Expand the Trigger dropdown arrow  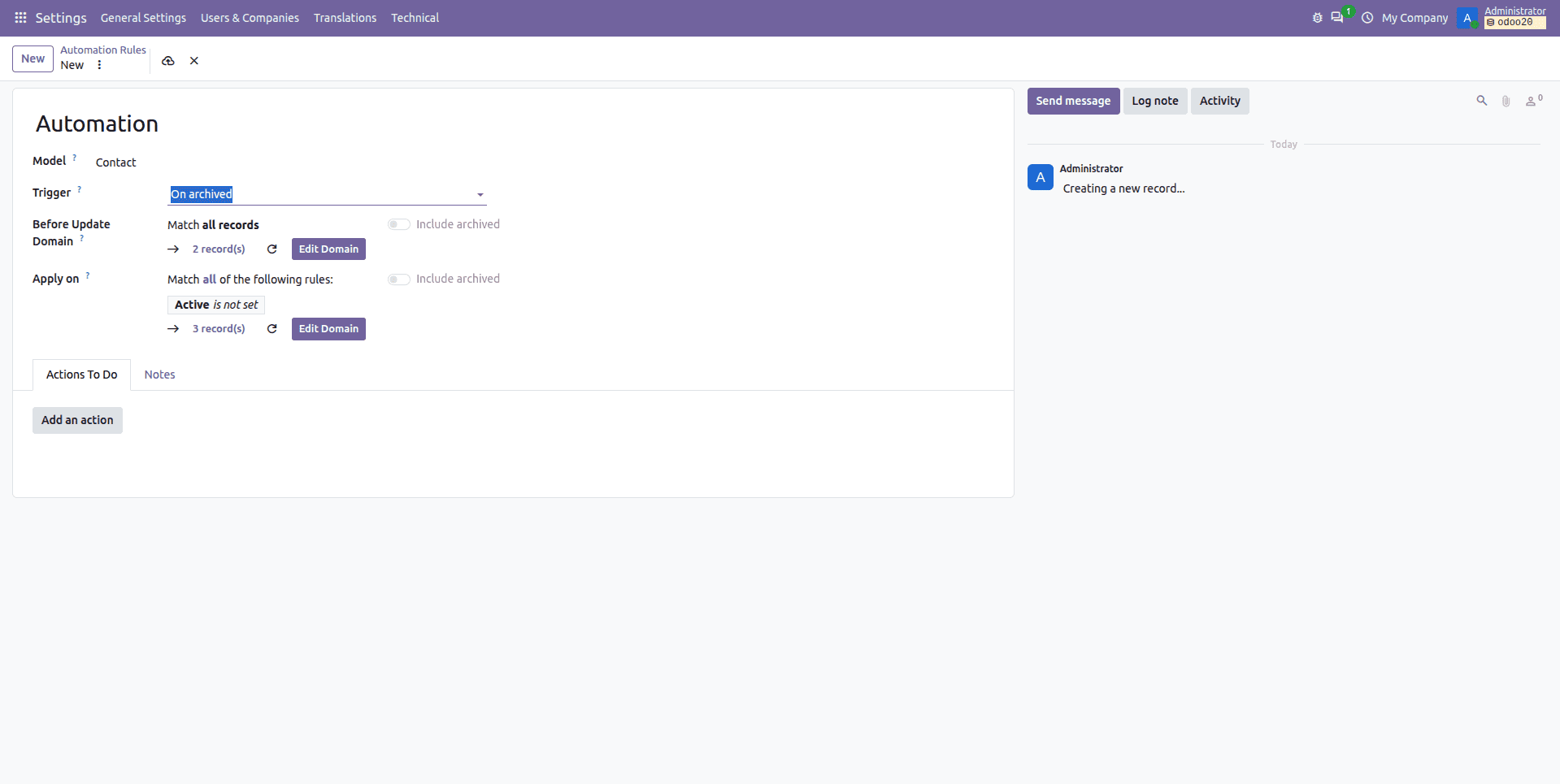click(480, 195)
